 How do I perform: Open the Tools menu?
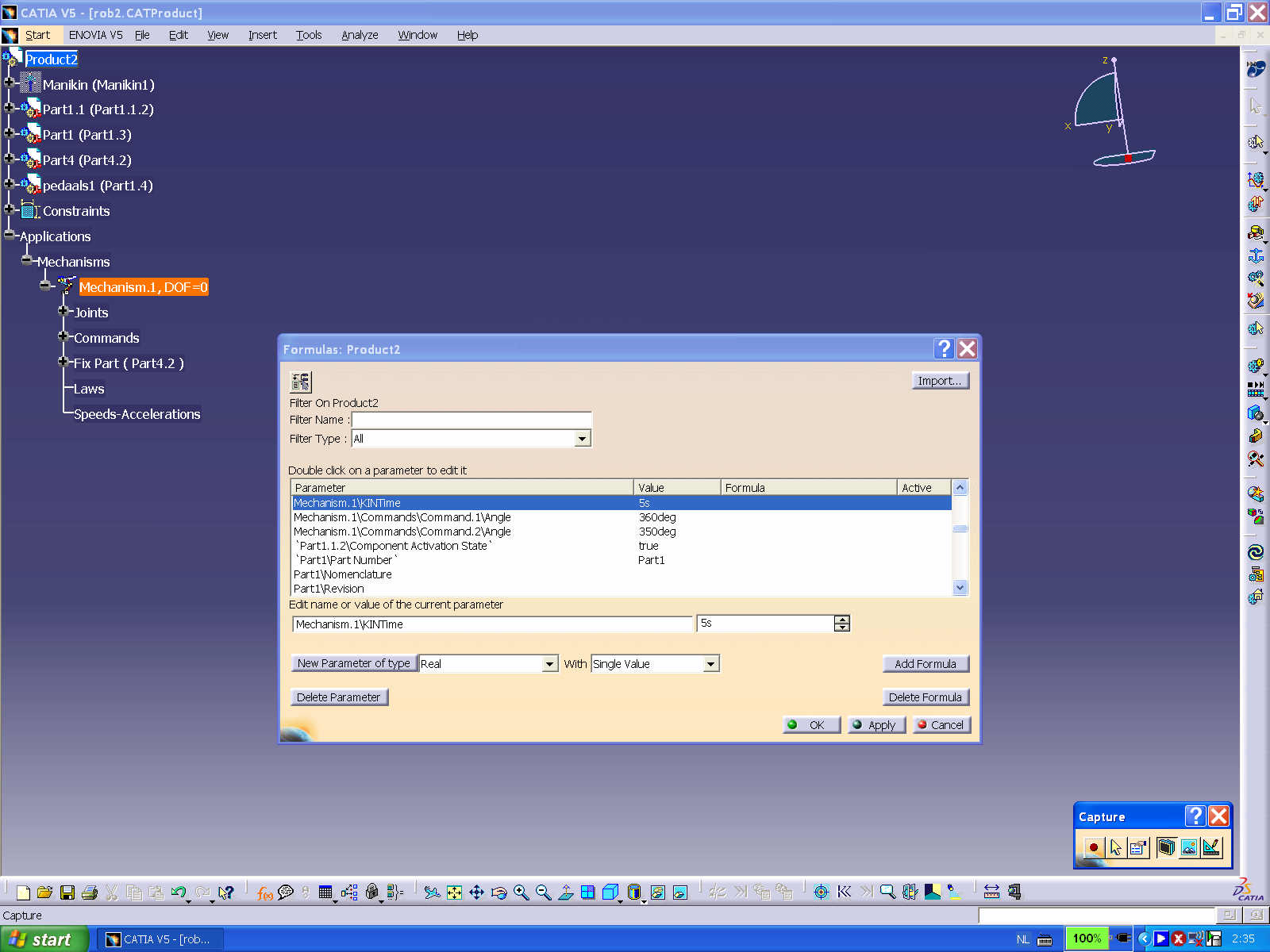[309, 35]
